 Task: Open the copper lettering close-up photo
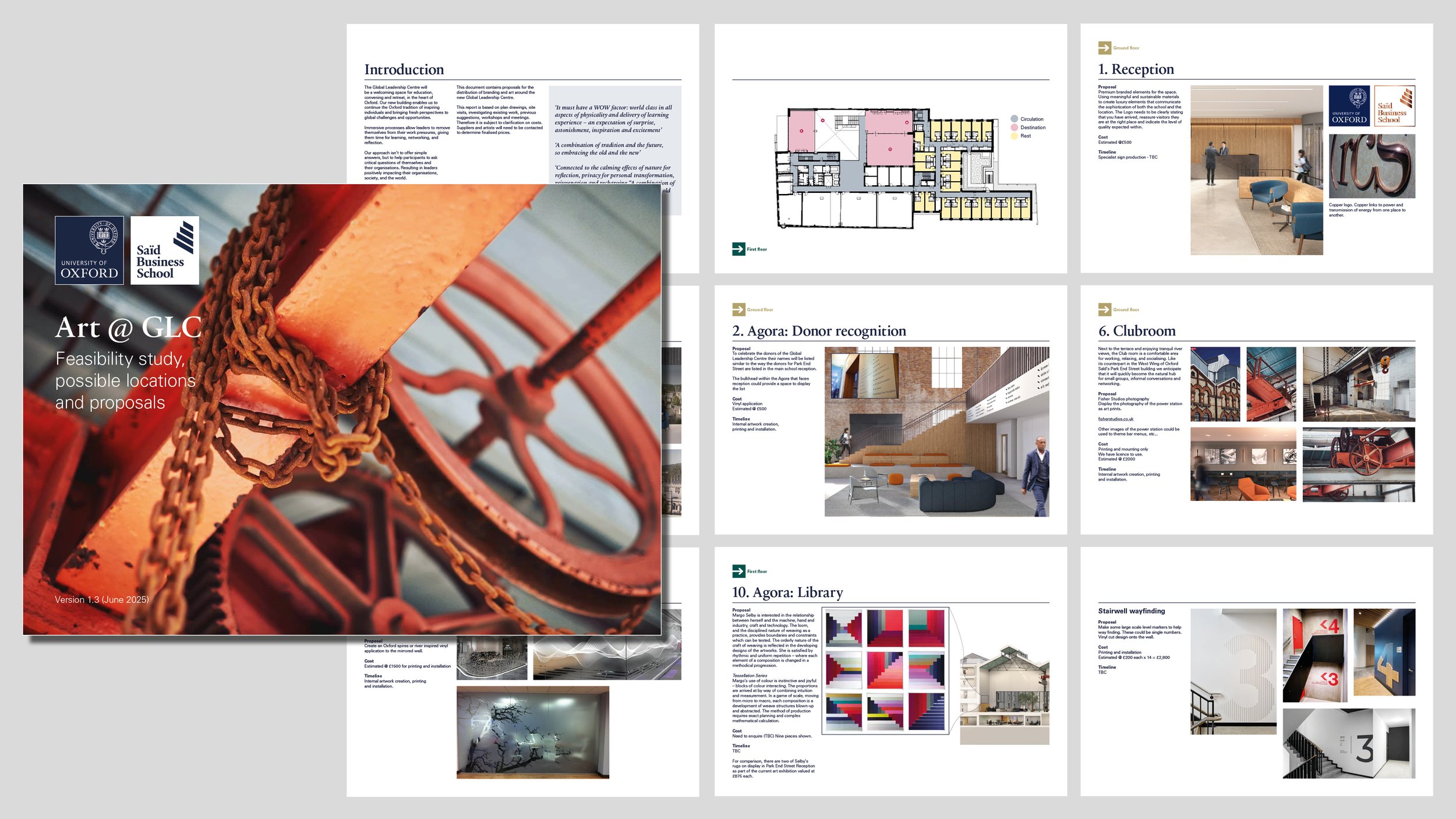tap(1372, 166)
